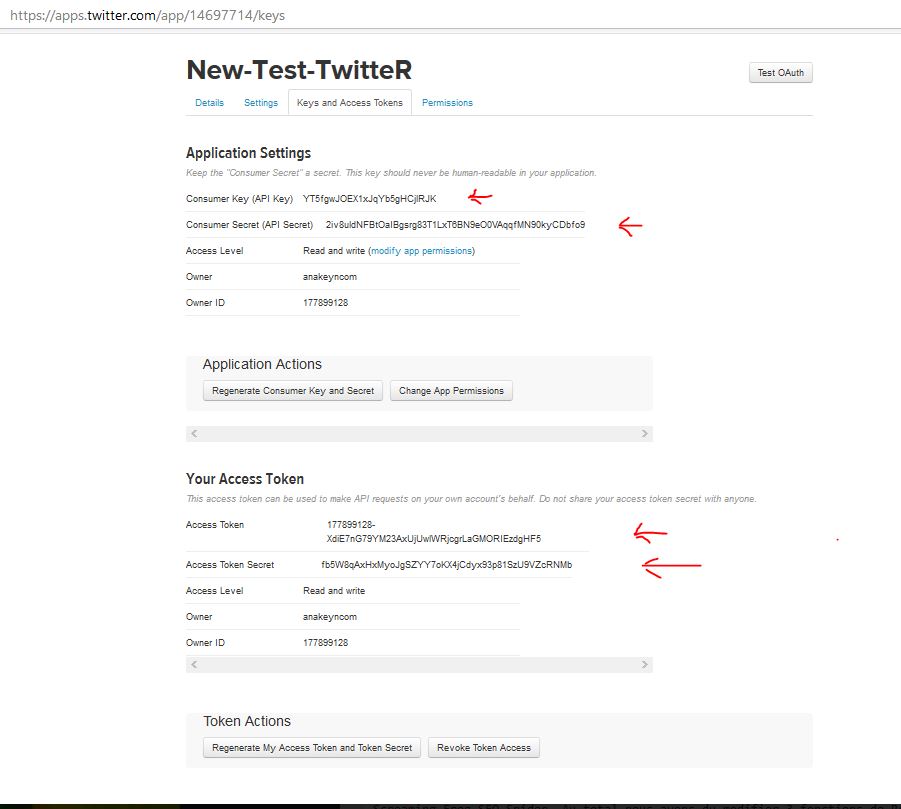Screen dimensions: 901x809
Task: Click the Consumer Secret (API Secret) label
Action: coord(249,225)
